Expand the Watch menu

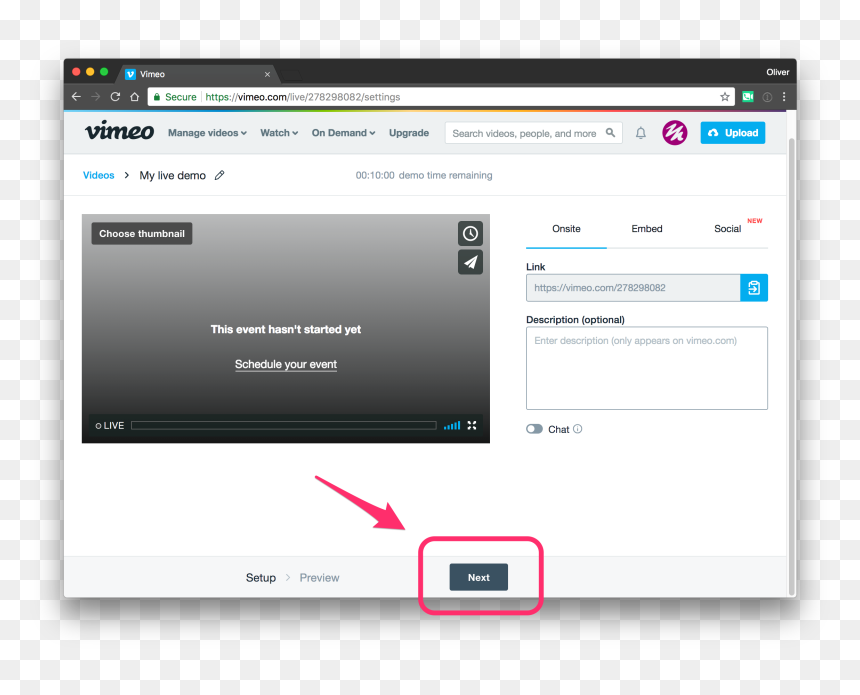click(x=279, y=133)
